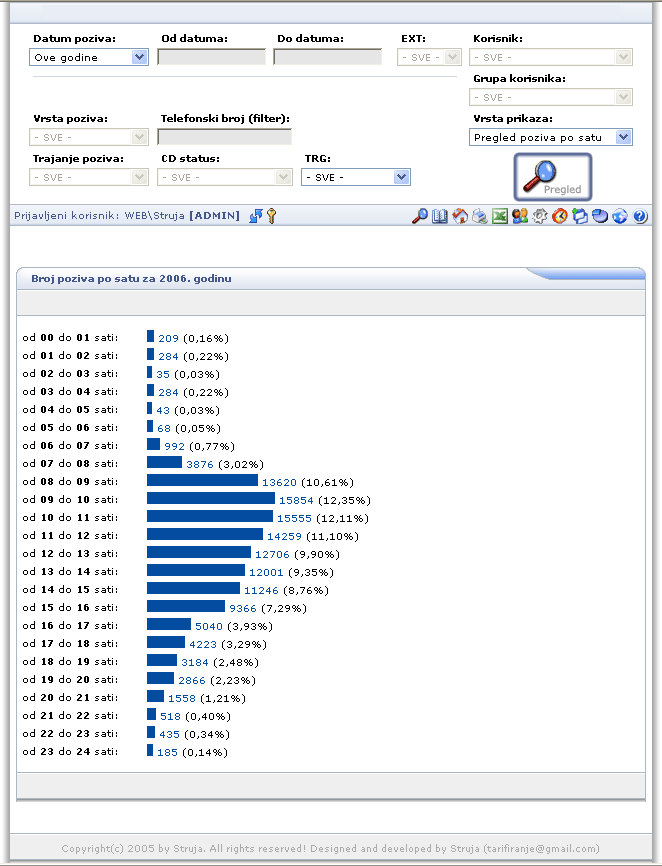
Task: Click the switch user arrows icon
Action: pyautogui.click(x=256, y=216)
